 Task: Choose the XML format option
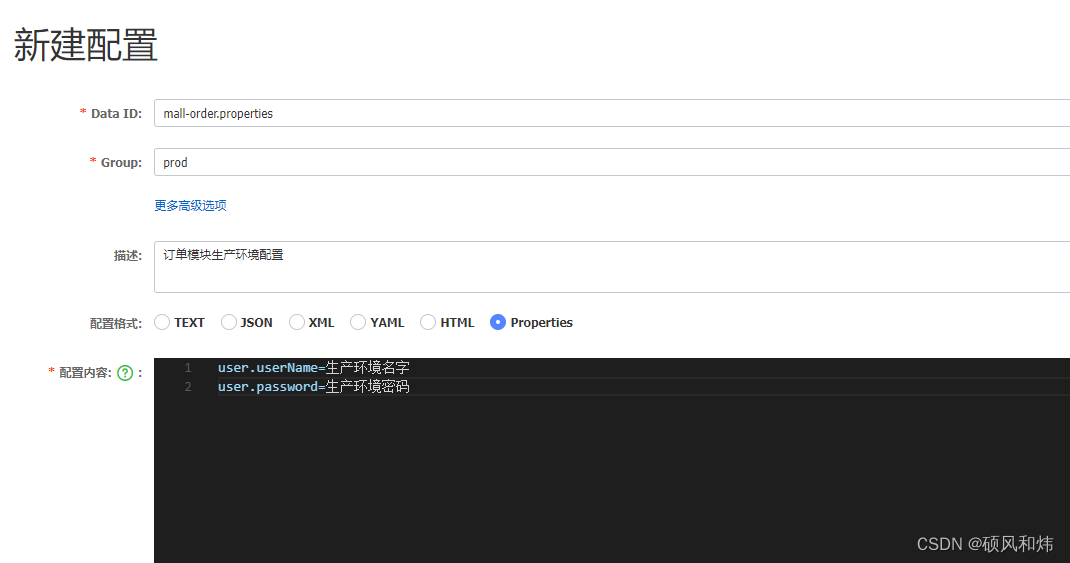tap(296, 322)
